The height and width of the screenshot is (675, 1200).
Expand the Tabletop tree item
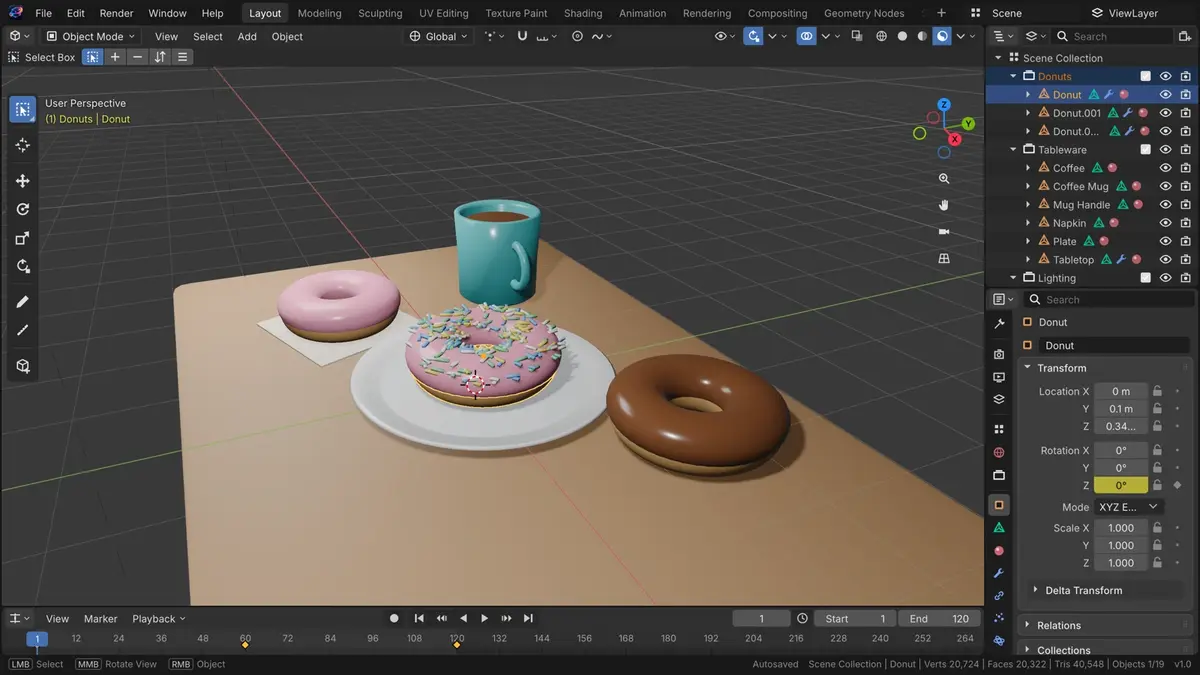(1028, 260)
